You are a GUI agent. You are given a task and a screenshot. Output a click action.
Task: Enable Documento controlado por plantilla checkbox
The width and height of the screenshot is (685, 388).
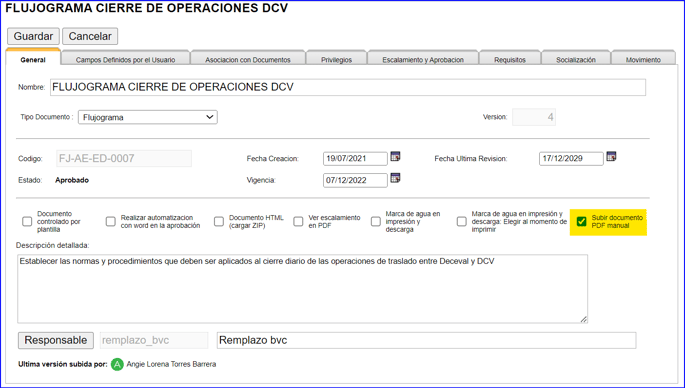tap(27, 222)
